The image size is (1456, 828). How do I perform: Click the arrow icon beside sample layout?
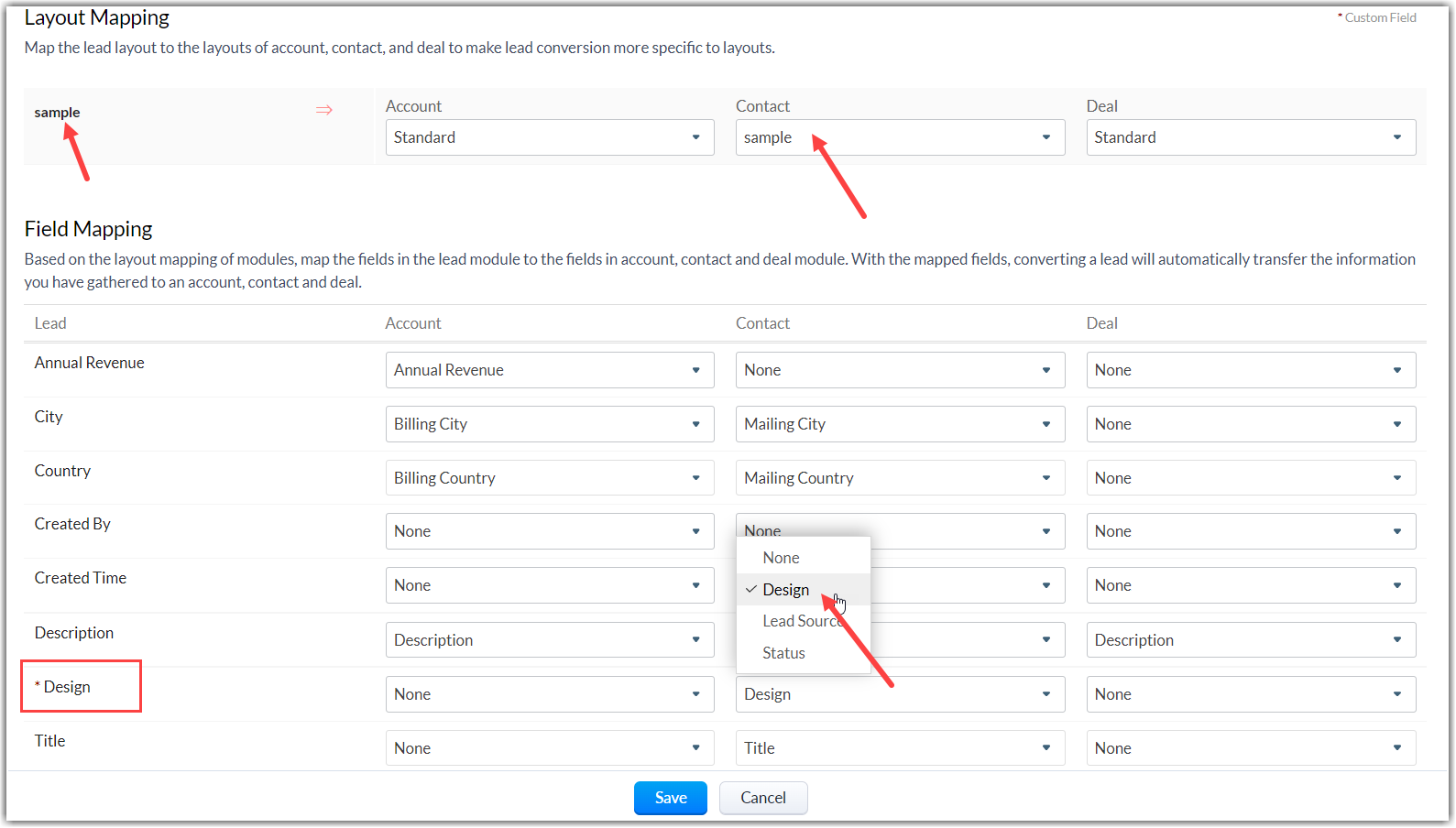click(x=324, y=110)
